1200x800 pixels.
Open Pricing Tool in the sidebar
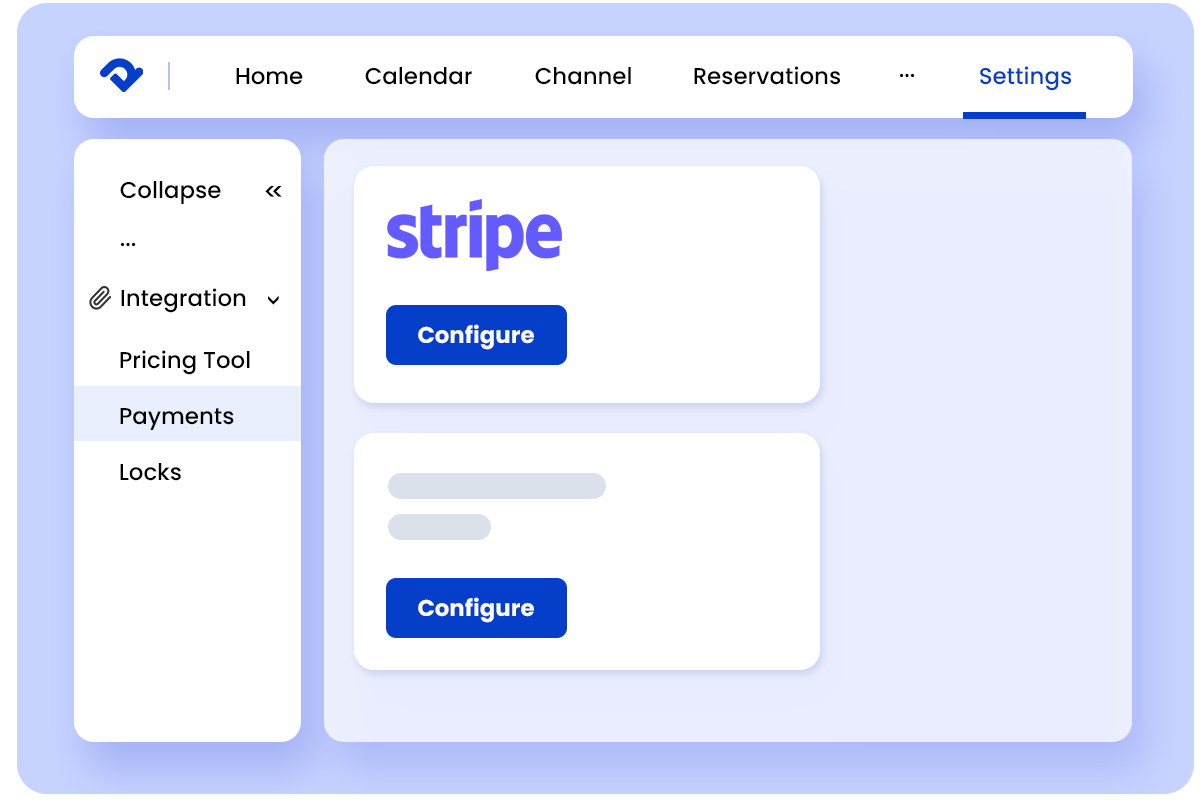pyautogui.click(x=185, y=360)
